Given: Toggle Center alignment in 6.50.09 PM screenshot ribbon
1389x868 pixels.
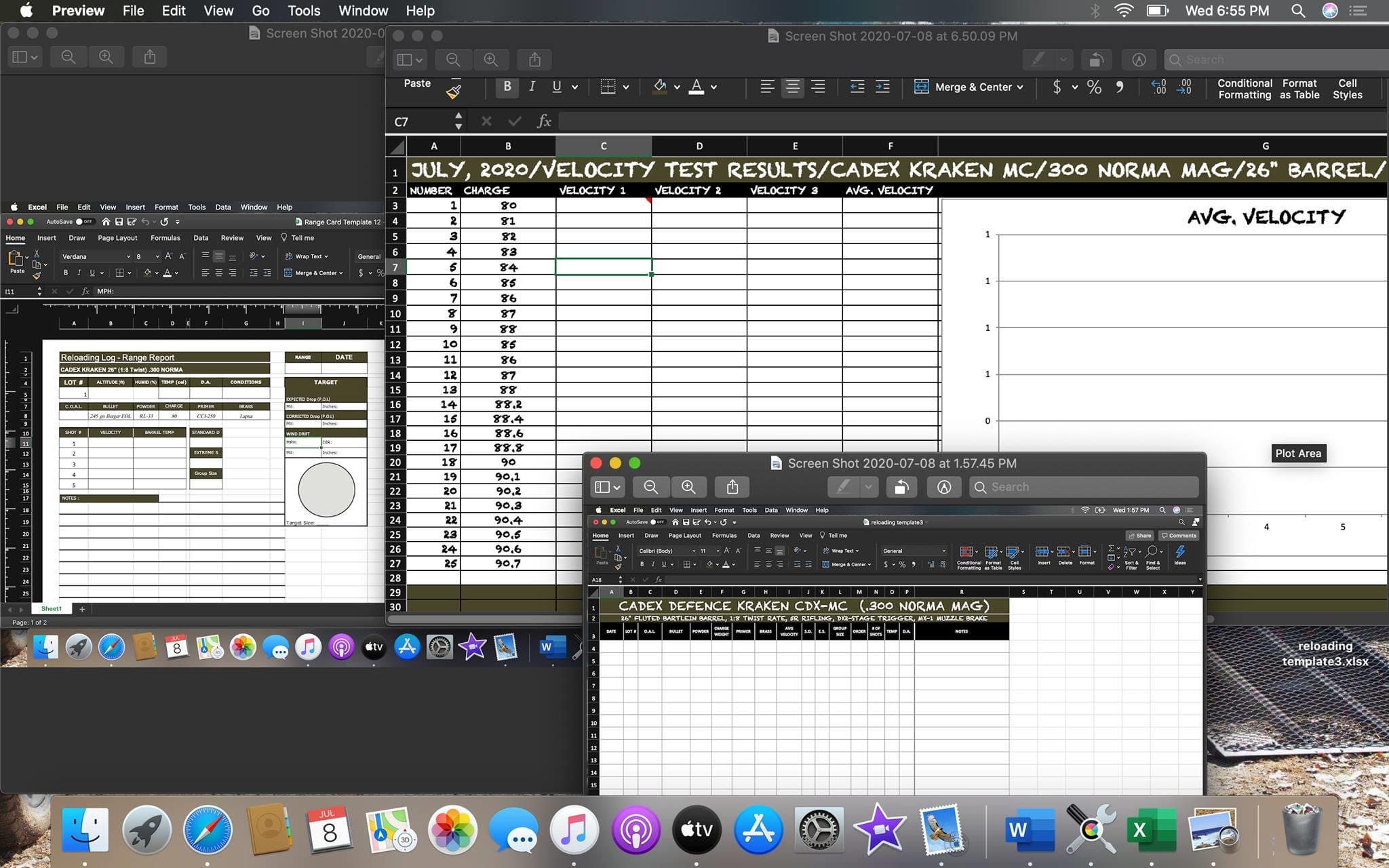Looking at the screenshot, I should click(792, 87).
